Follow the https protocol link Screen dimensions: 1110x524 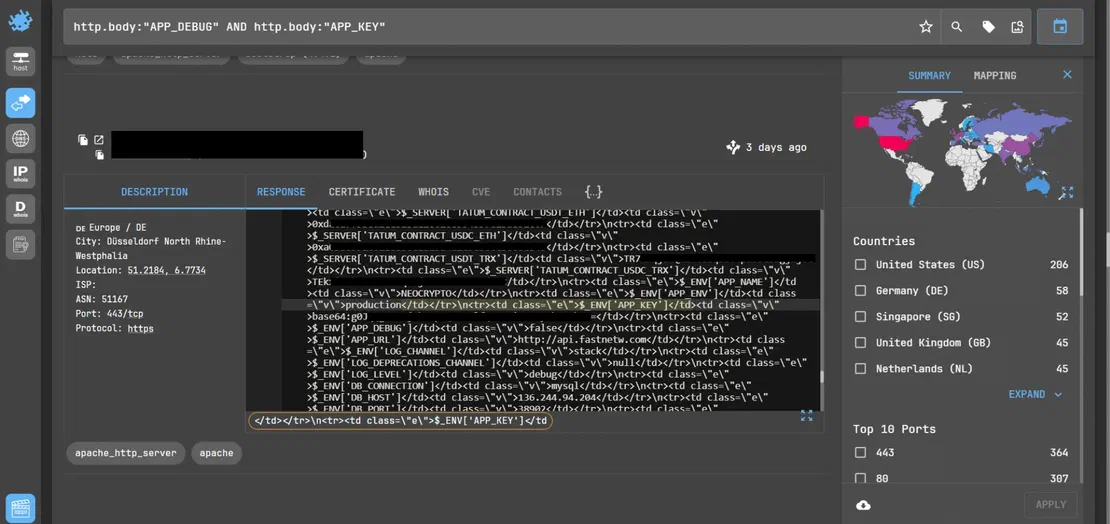[x=140, y=329]
